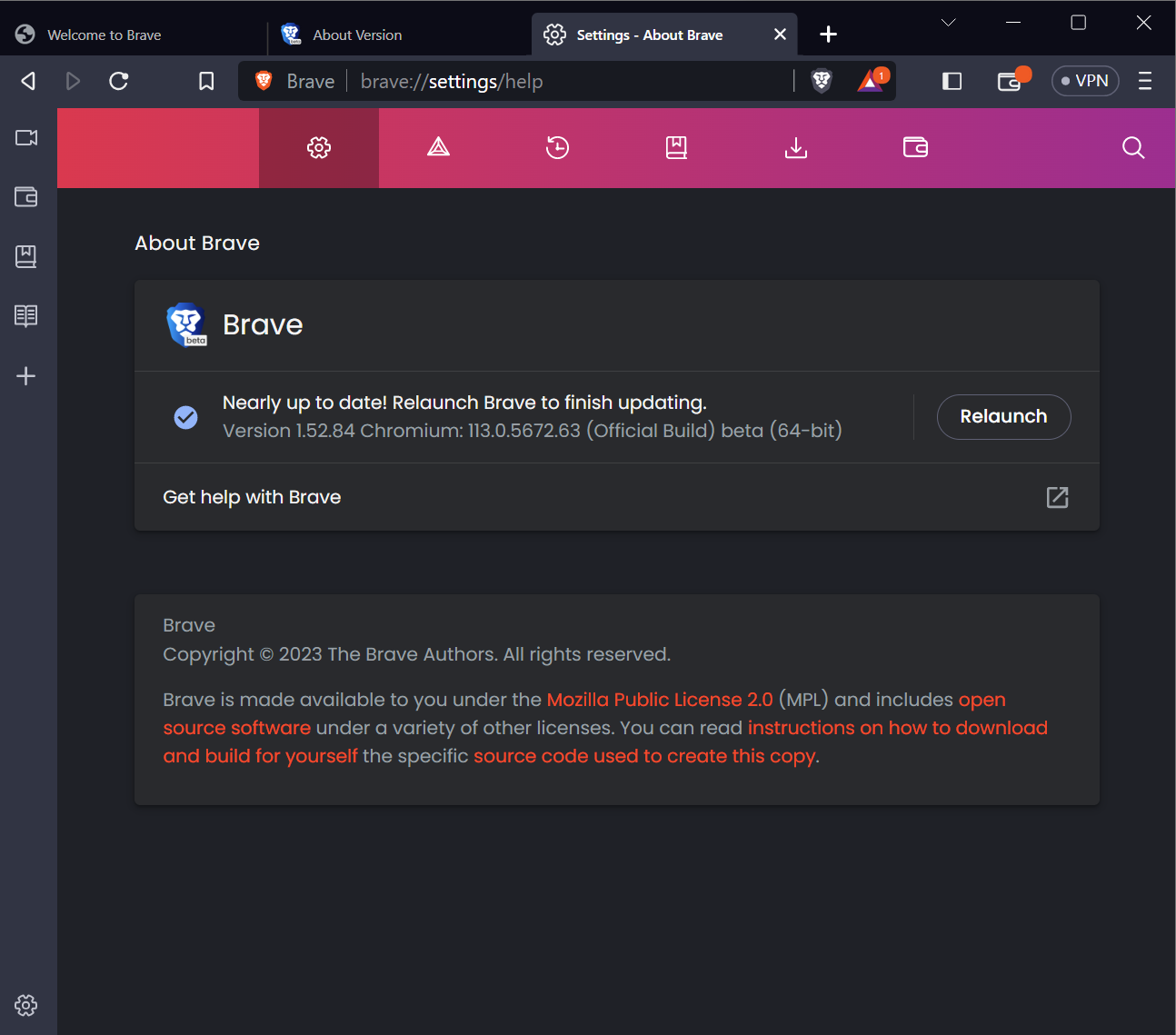Open the hamburger main menu
The width and height of the screenshot is (1176, 1035).
pyautogui.click(x=1145, y=81)
